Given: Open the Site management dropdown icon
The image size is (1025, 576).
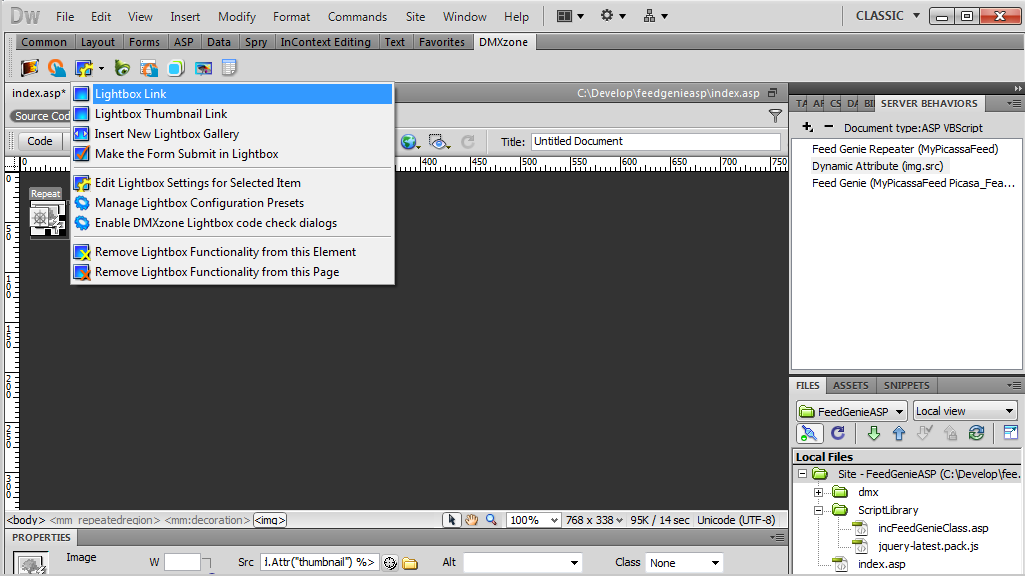Looking at the screenshot, I should tap(656, 16).
